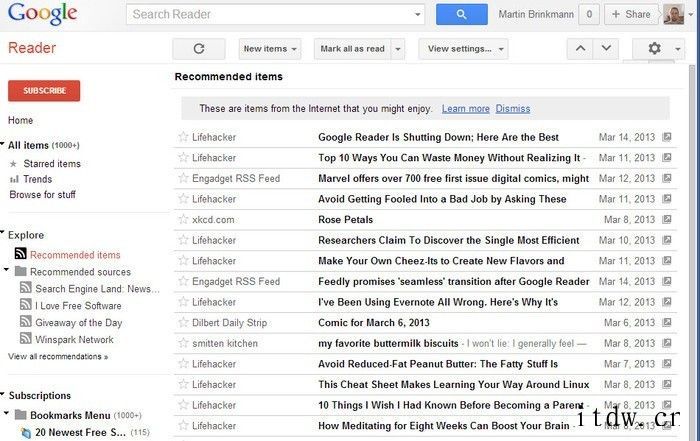
Task: Click the Mark all as read button
Action: pyautogui.click(x=352, y=49)
